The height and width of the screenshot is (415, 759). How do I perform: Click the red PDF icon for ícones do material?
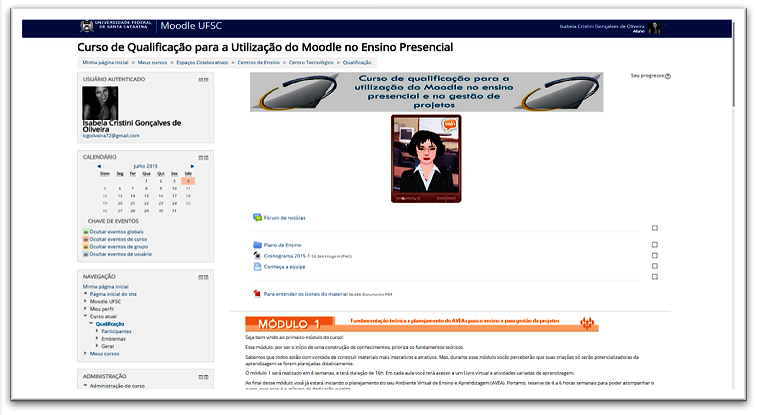coord(257,293)
